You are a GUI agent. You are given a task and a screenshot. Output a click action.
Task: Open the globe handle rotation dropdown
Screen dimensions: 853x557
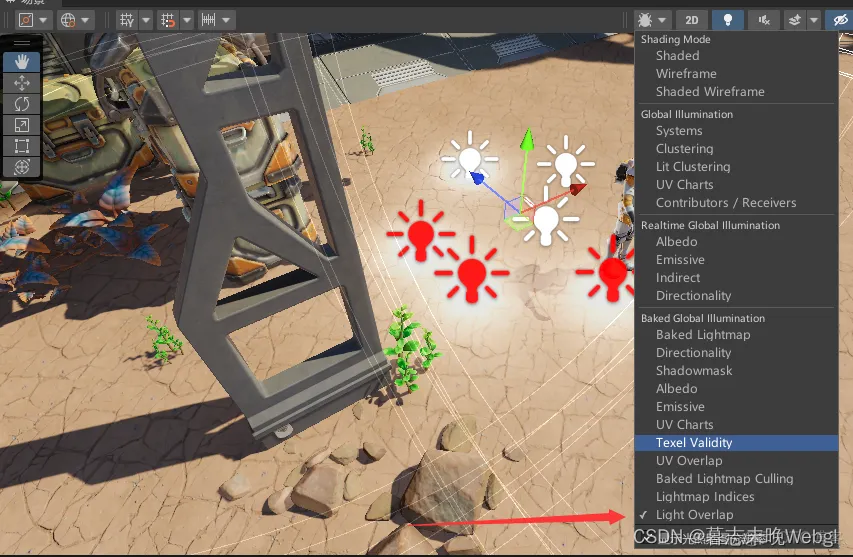tap(85, 21)
